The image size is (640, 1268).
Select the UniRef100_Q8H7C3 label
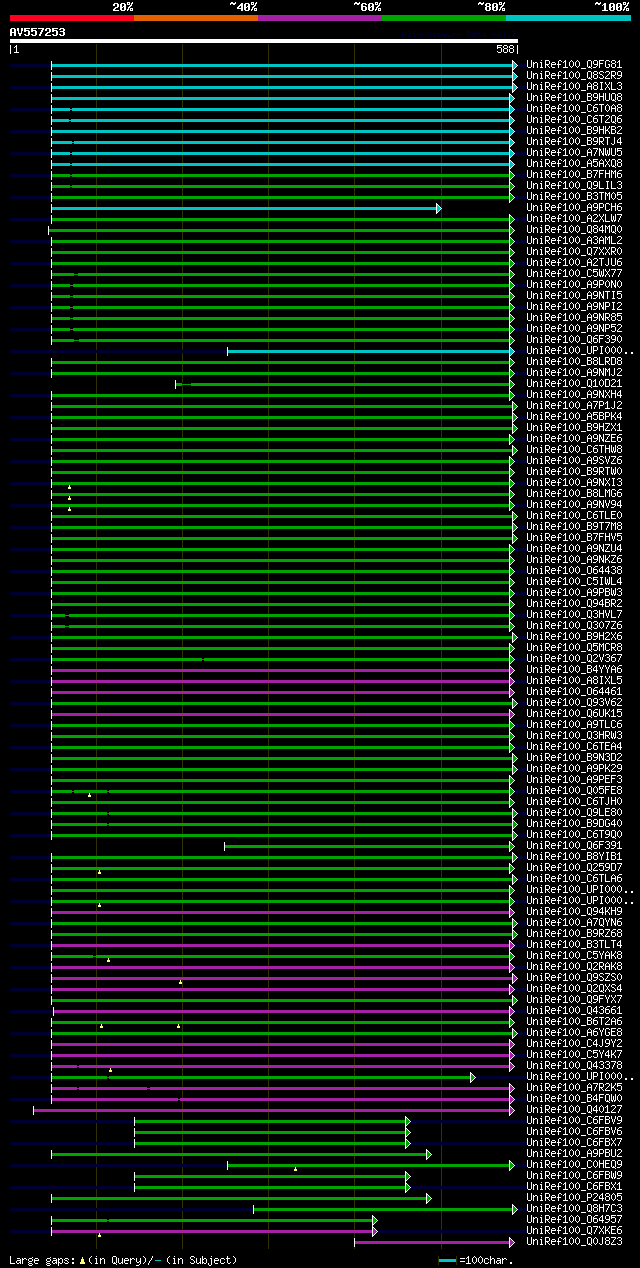pos(574,1208)
